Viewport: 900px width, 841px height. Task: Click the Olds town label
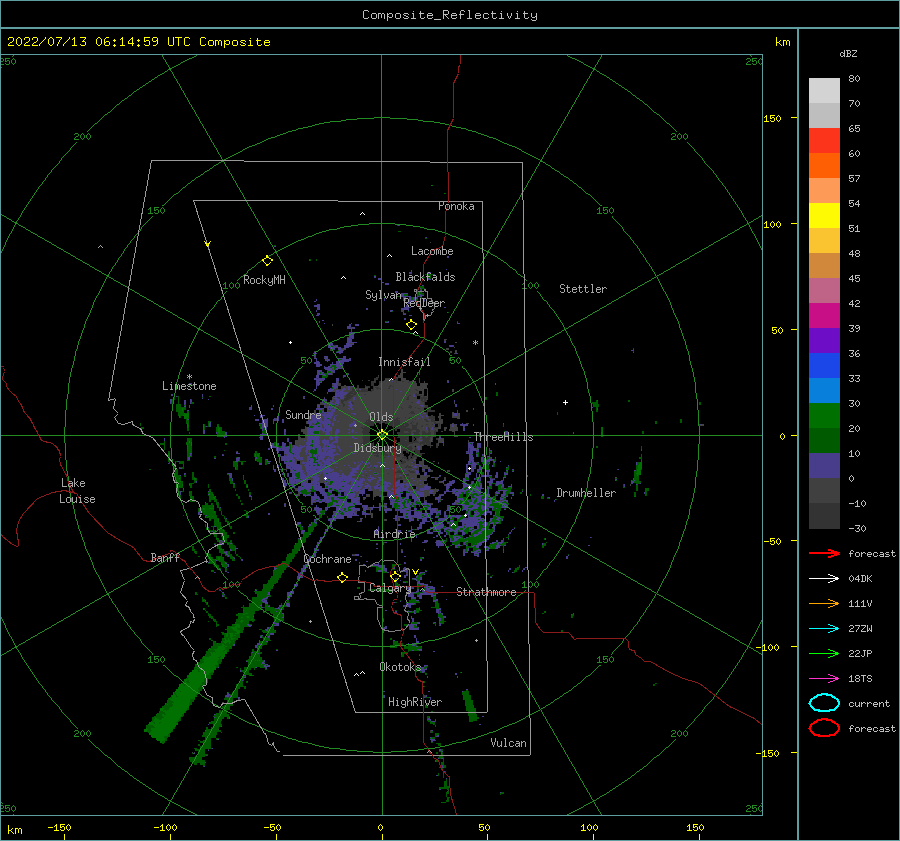381,417
